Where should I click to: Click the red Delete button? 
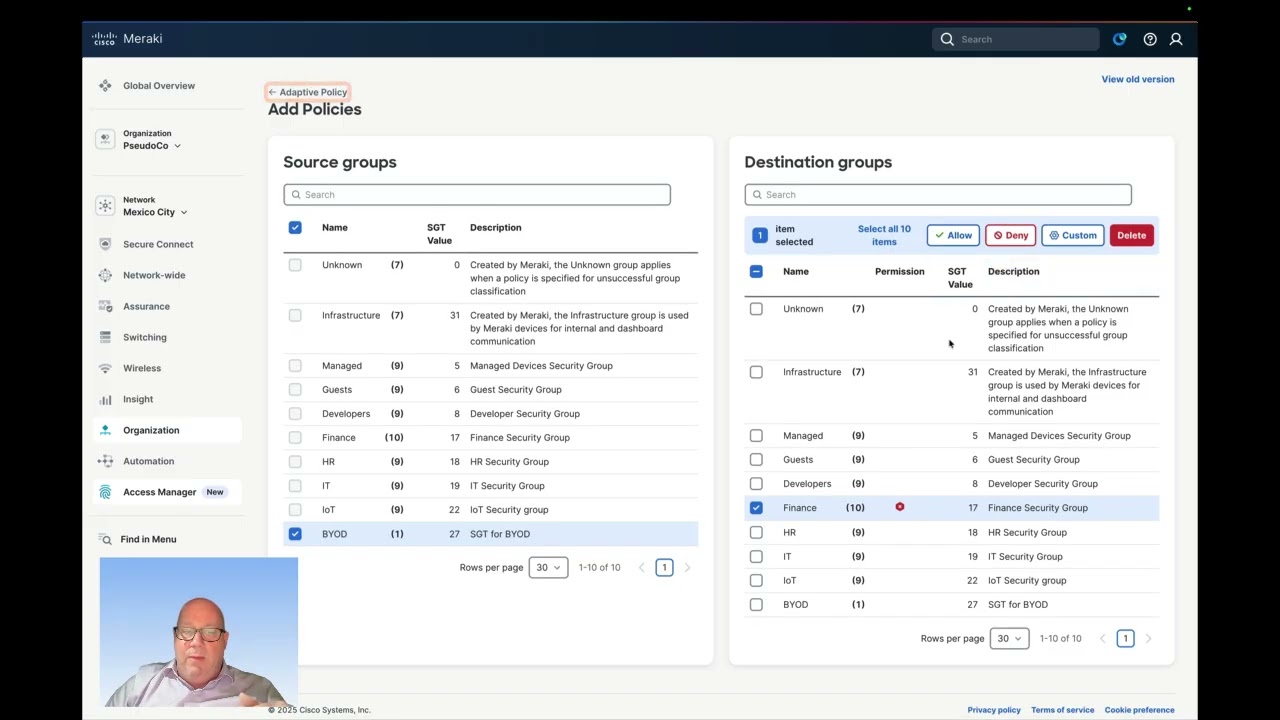pos(1132,235)
